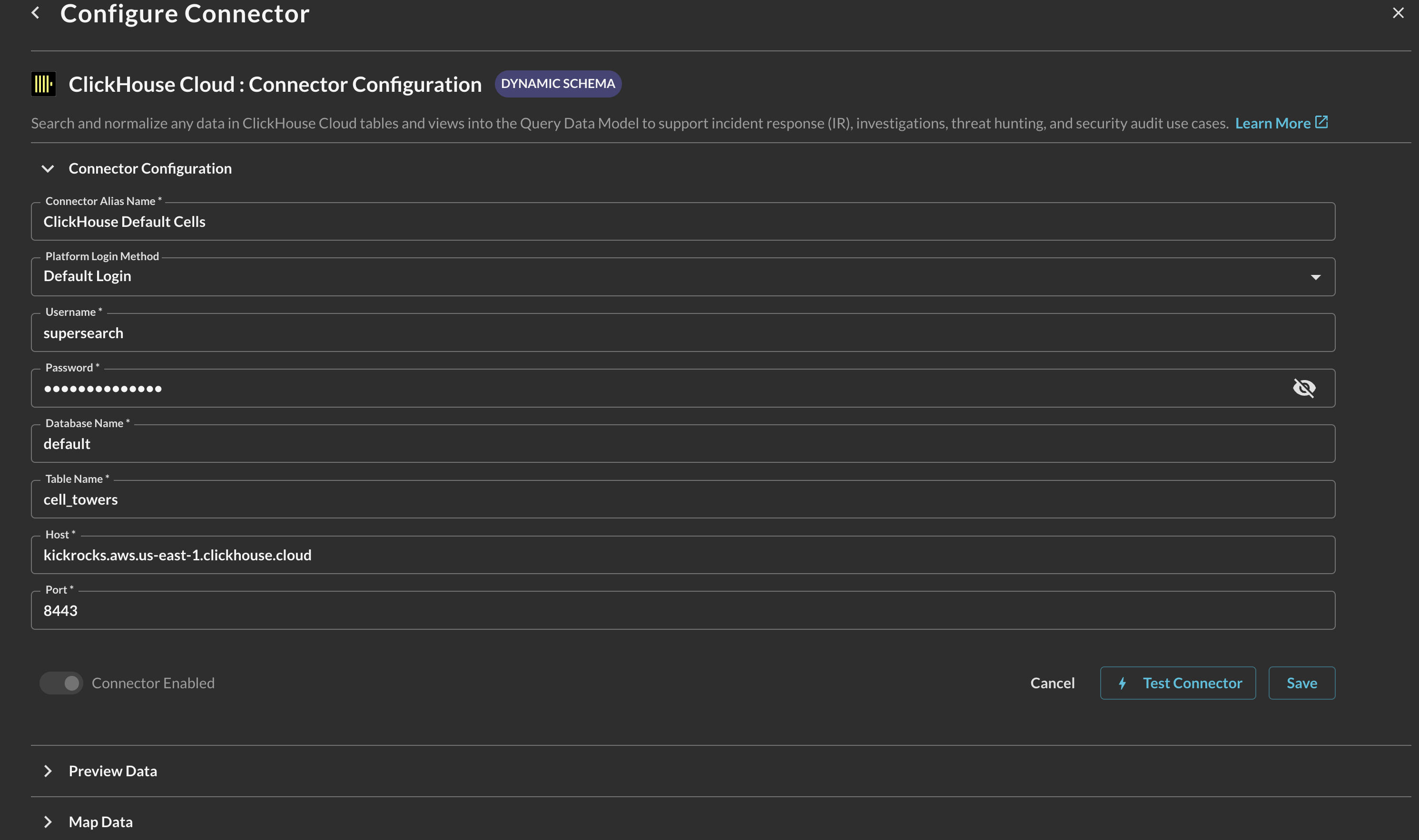Expand the Map Data section
This screenshot has height=840, width=1419.
[48, 822]
